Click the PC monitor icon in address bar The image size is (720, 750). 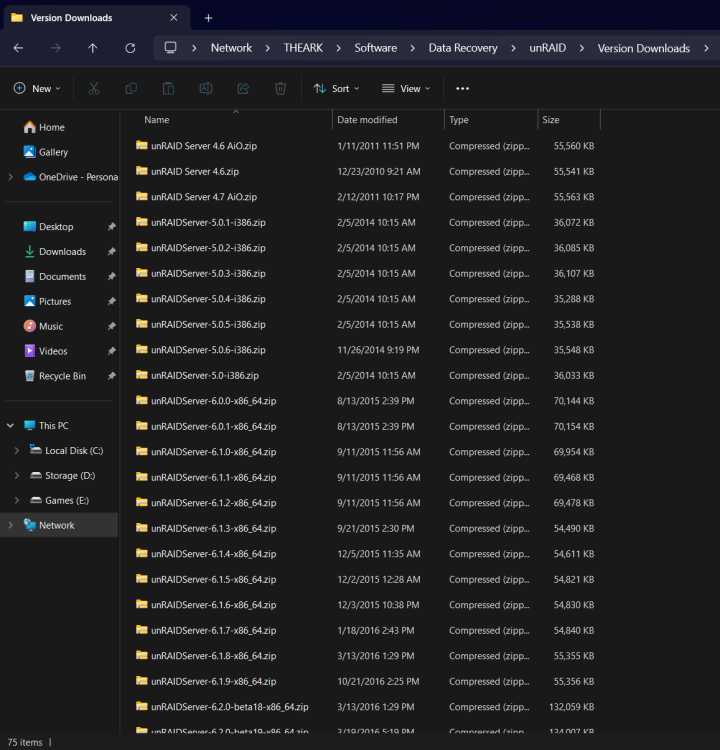[x=170, y=48]
